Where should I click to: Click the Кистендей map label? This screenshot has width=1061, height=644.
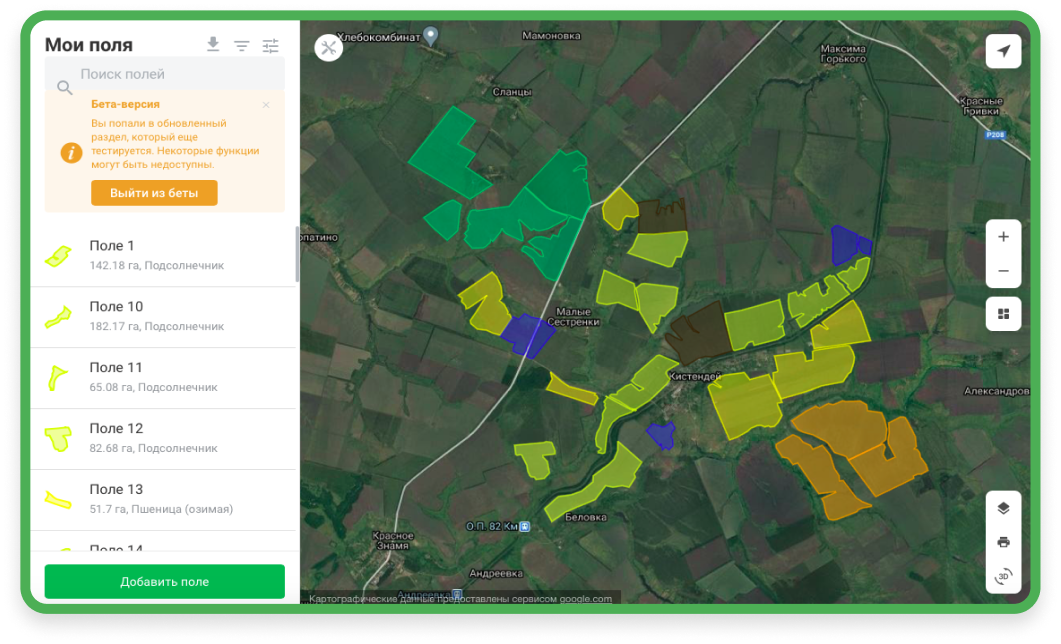pyautogui.click(x=695, y=376)
